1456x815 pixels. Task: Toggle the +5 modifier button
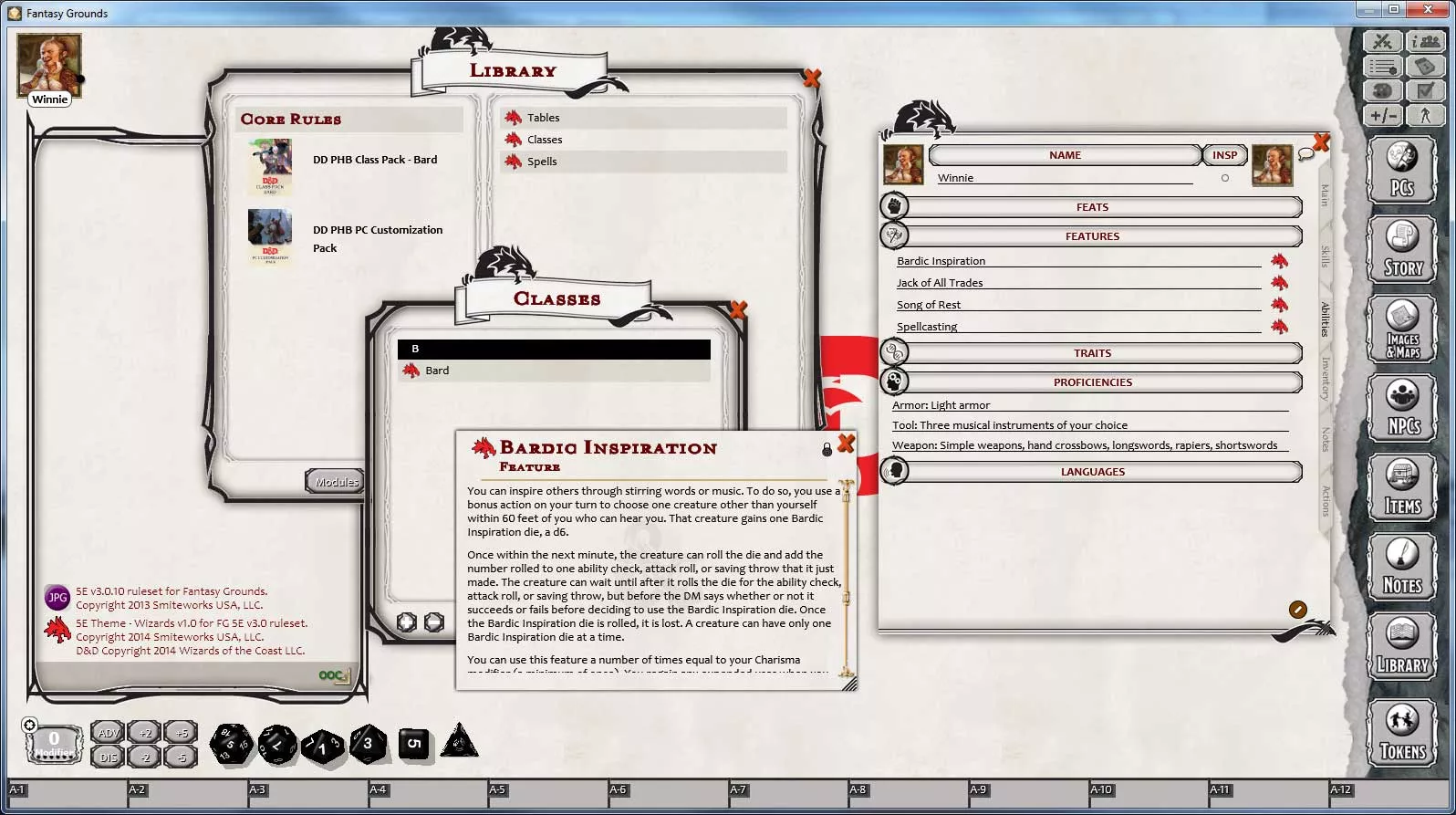pos(181,733)
